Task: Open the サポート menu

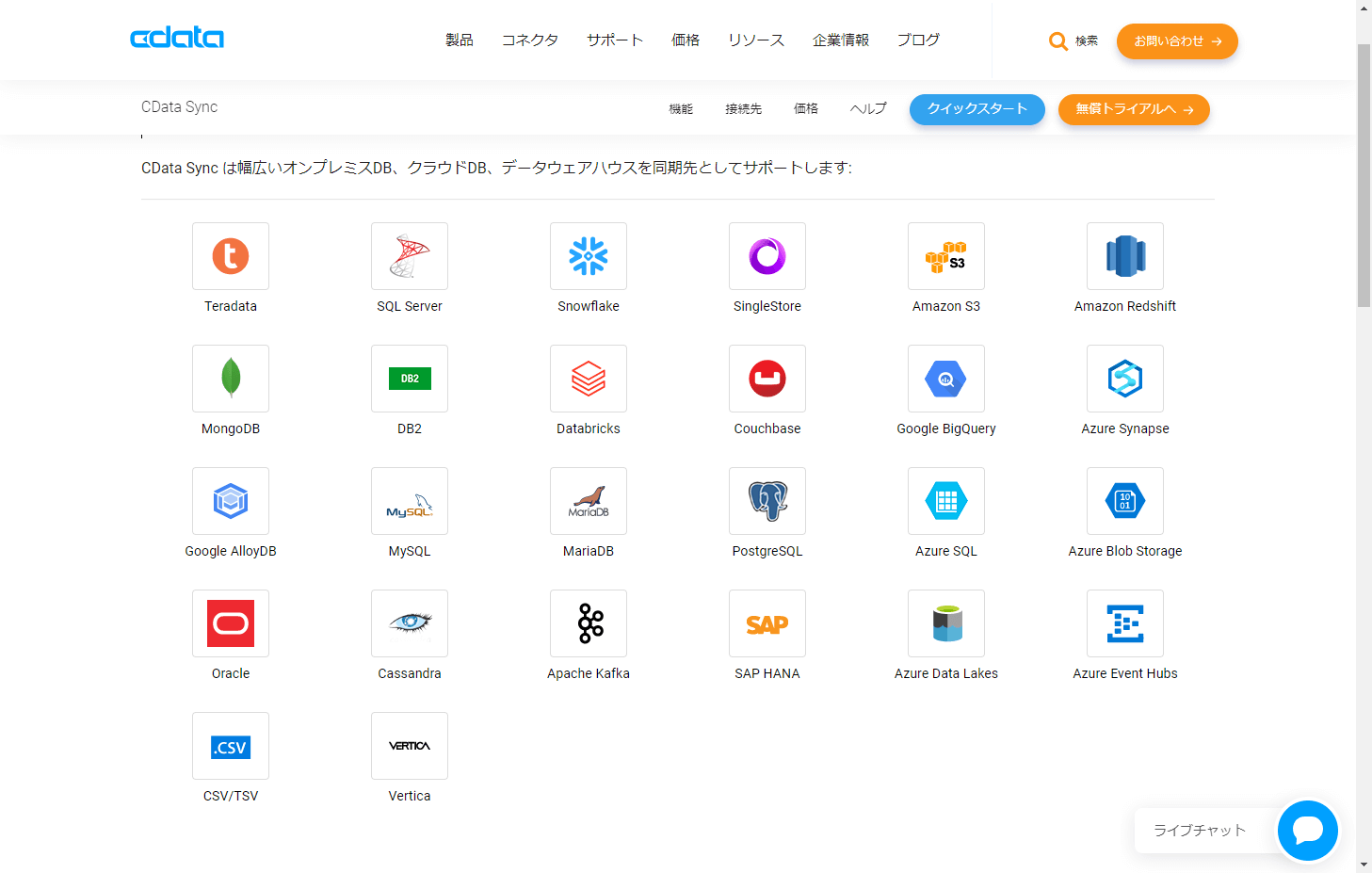Action: [615, 40]
